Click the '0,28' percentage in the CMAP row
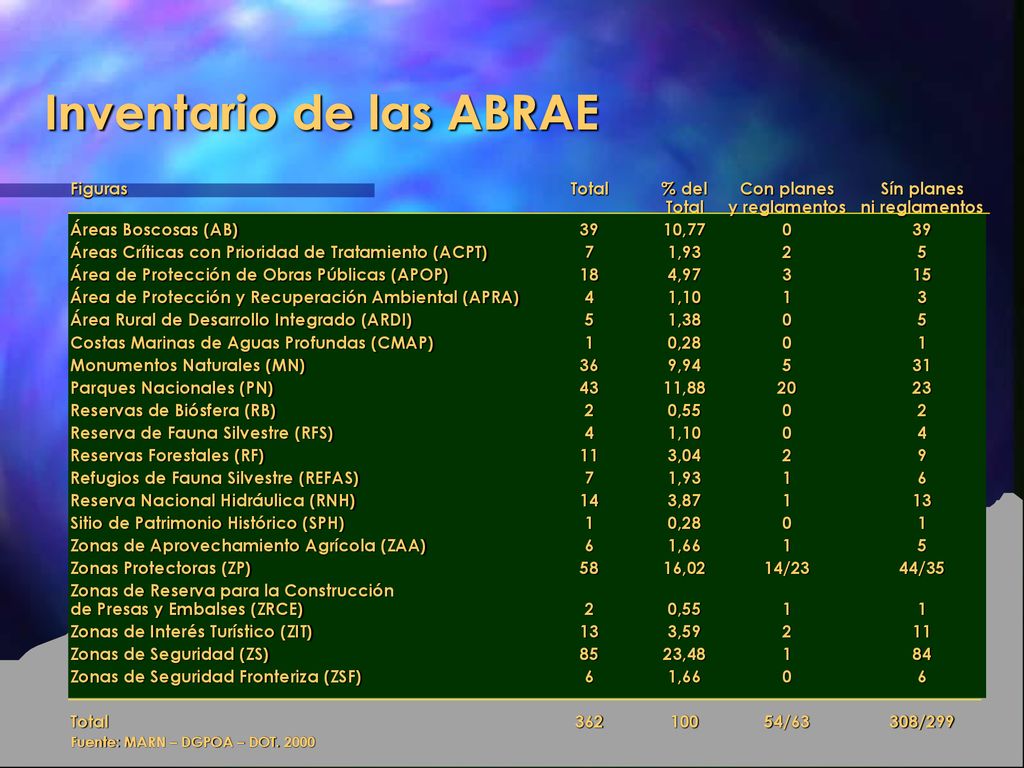1024x768 pixels. click(684, 343)
